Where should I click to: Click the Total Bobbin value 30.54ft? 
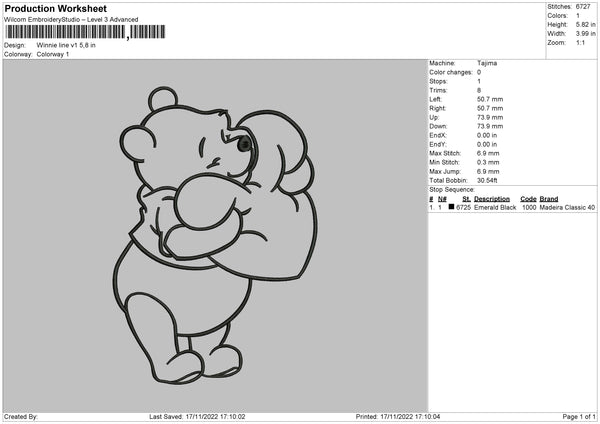[x=487, y=181]
